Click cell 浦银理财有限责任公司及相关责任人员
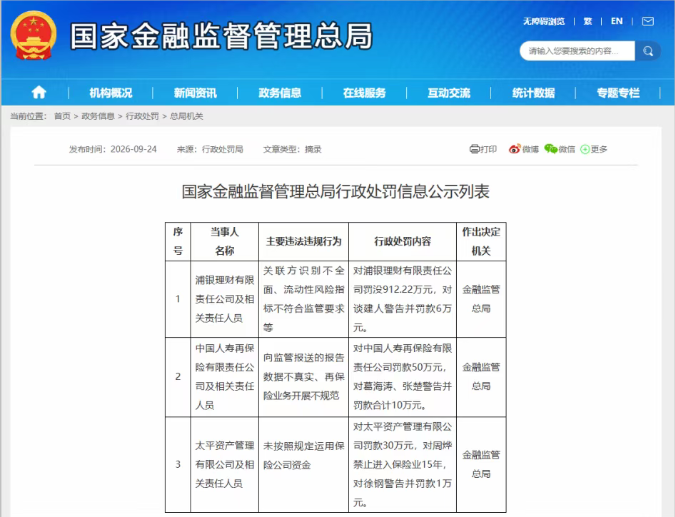675x517 pixels. point(224,299)
